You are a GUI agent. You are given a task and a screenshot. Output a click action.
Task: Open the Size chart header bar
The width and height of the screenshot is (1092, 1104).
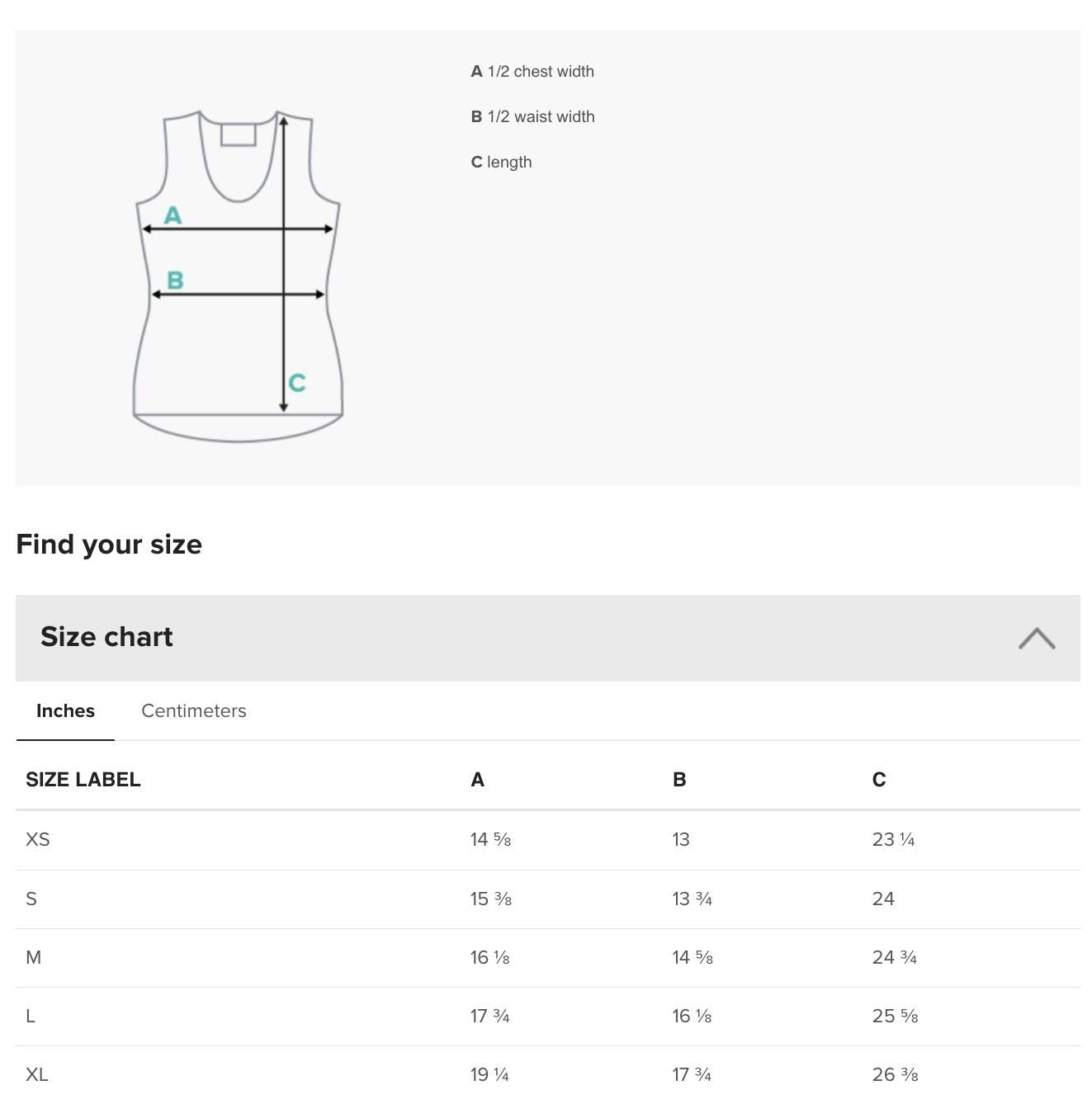pos(107,636)
